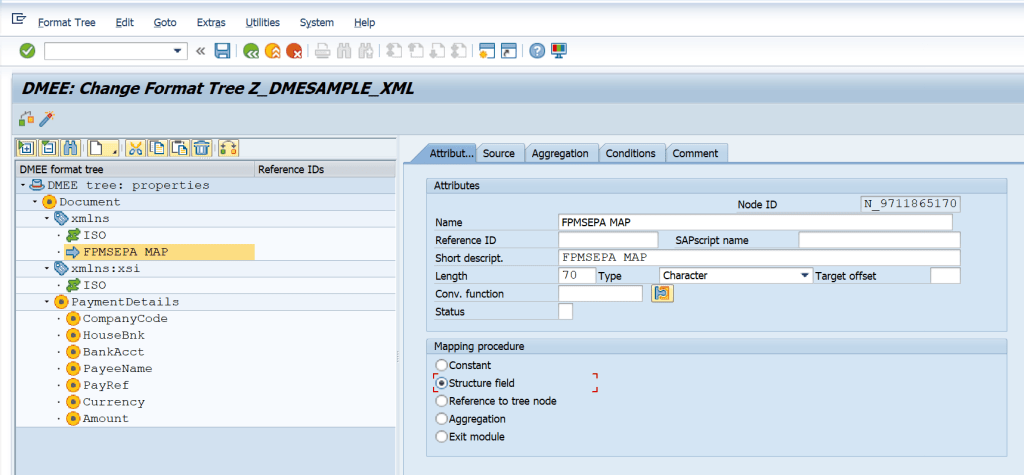
Task: Select the ISO node under xmlns:xsi
Action: click(94, 286)
